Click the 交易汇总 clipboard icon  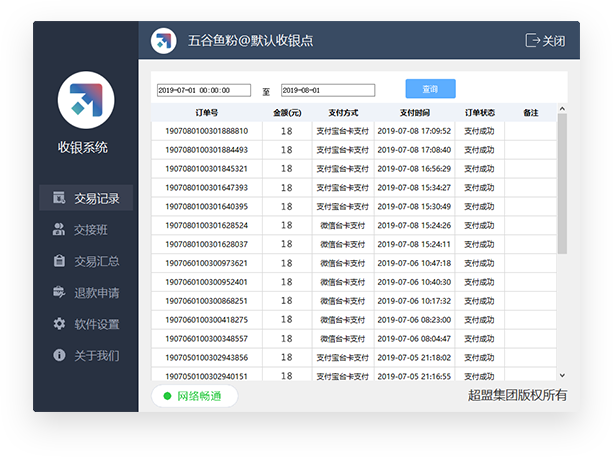click(59, 261)
